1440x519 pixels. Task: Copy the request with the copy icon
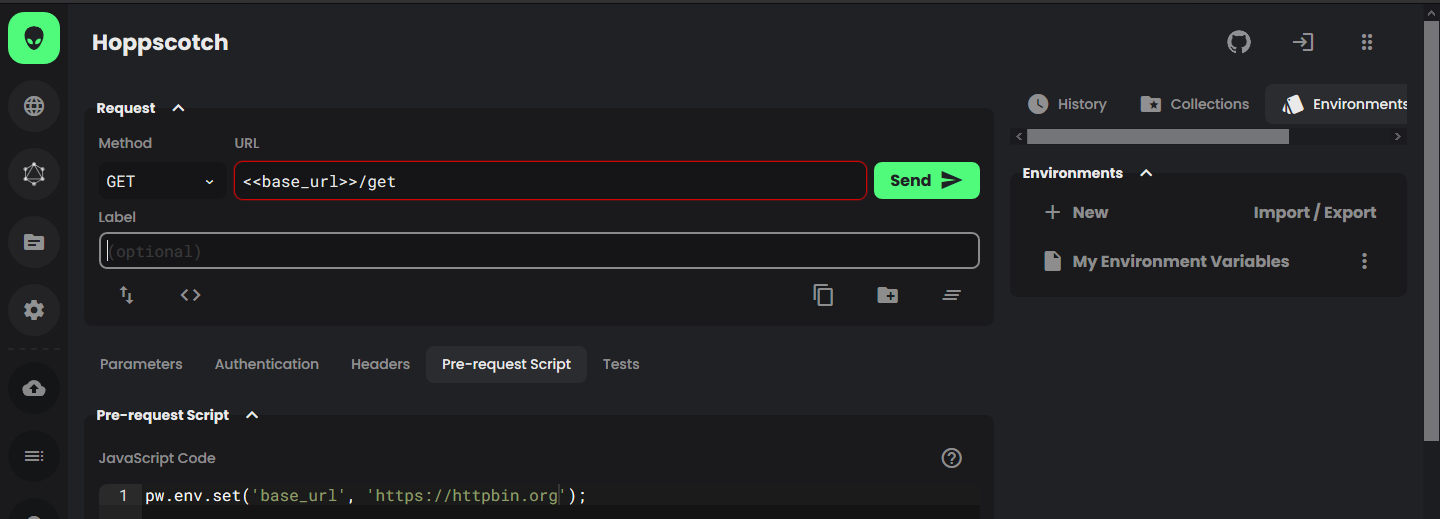(x=823, y=295)
